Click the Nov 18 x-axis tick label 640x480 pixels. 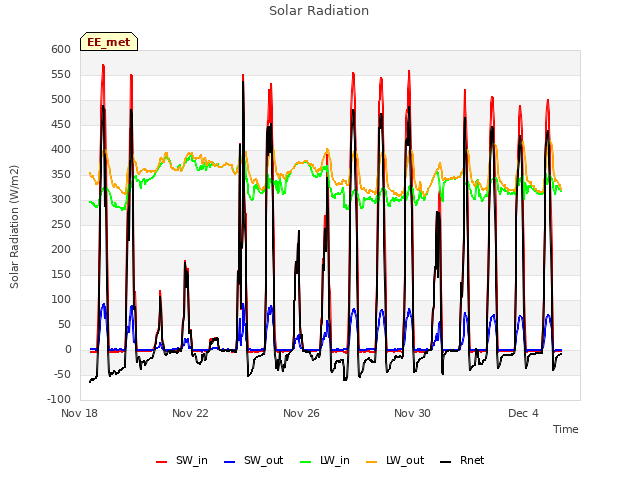pyautogui.click(x=80, y=413)
